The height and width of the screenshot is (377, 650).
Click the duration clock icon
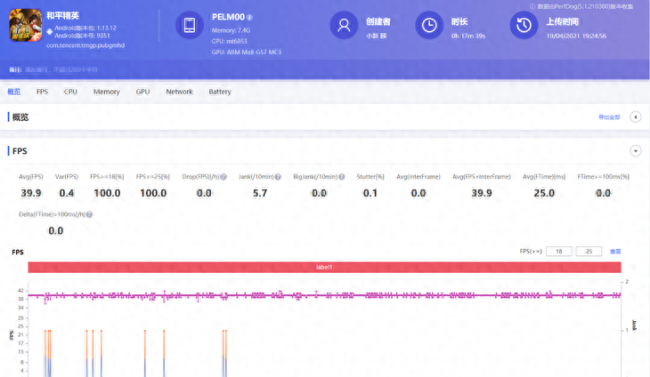click(x=429, y=25)
